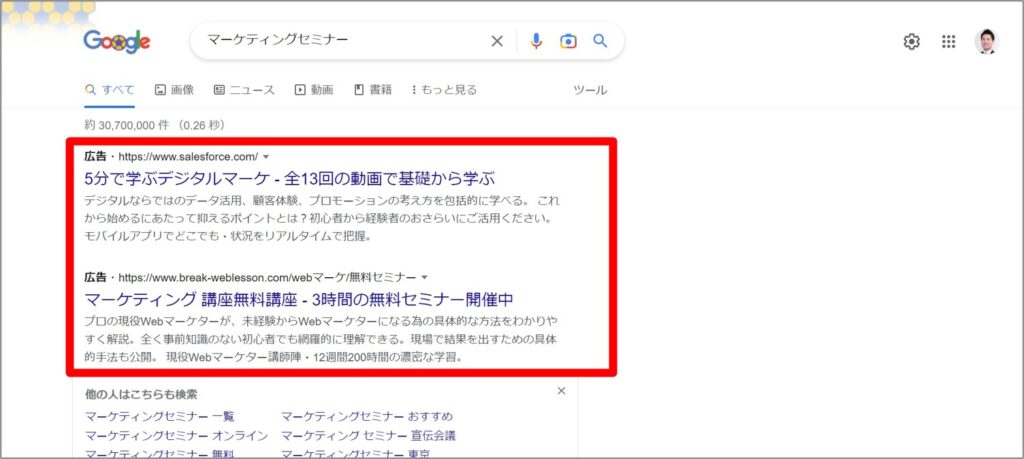Viewport: 1024px width, 459px height.
Task: Open the 5分で学ぶデジタルマーケ ad link
Action: click(290, 178)
